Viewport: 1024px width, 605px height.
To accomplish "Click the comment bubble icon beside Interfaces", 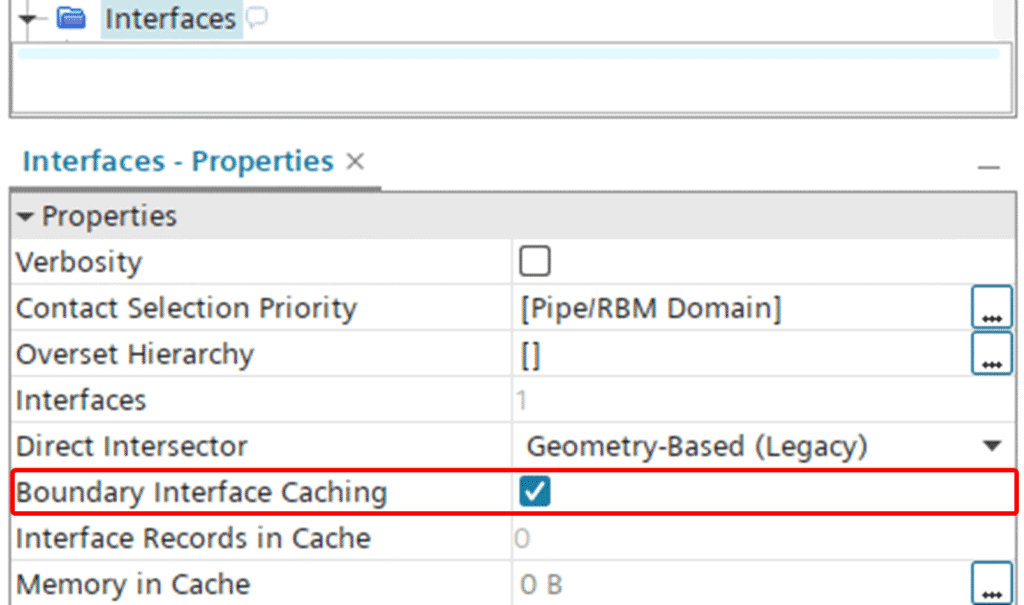I will tap(257, 19).
